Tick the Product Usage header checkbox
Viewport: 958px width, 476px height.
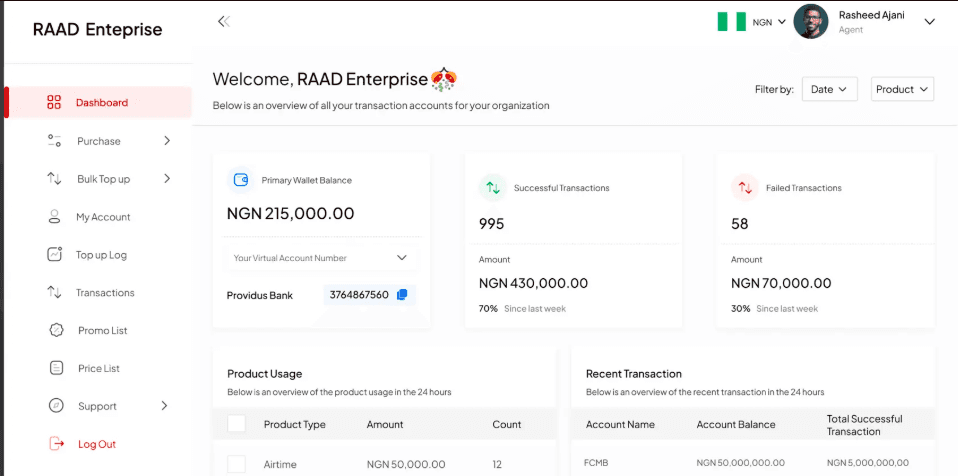point(236,423)
